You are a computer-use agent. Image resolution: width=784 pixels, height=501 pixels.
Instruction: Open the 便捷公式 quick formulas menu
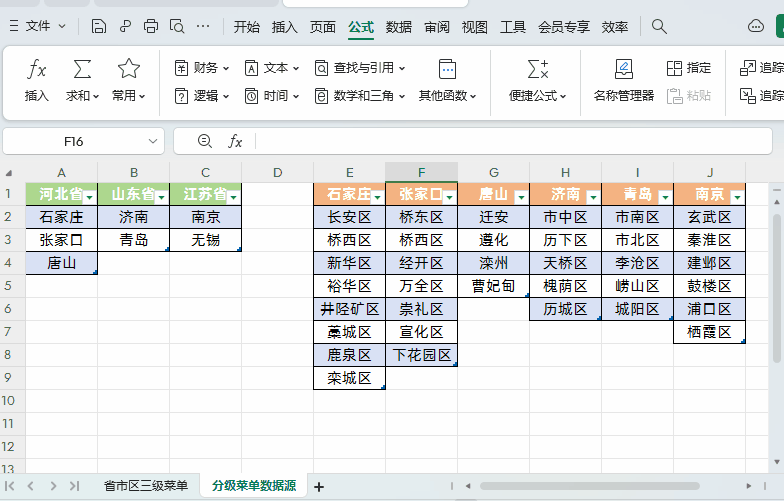538,95
